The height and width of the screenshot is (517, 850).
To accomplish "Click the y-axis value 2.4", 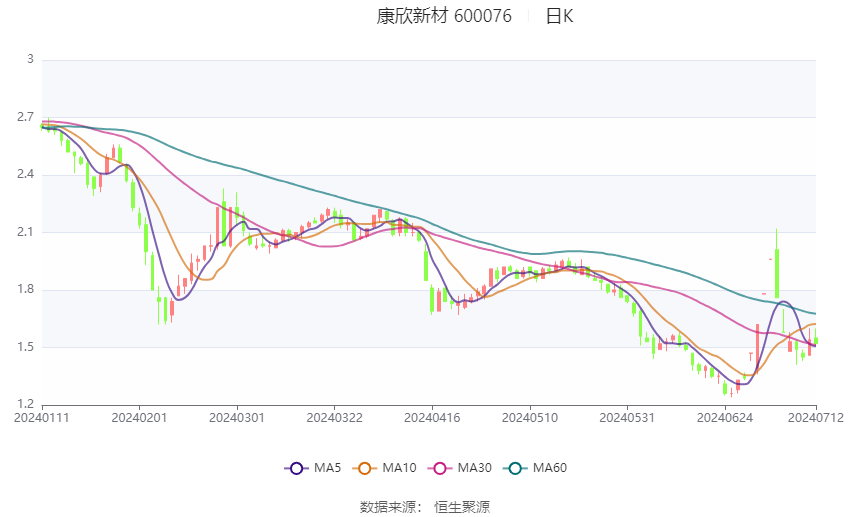I will (25, 174).
